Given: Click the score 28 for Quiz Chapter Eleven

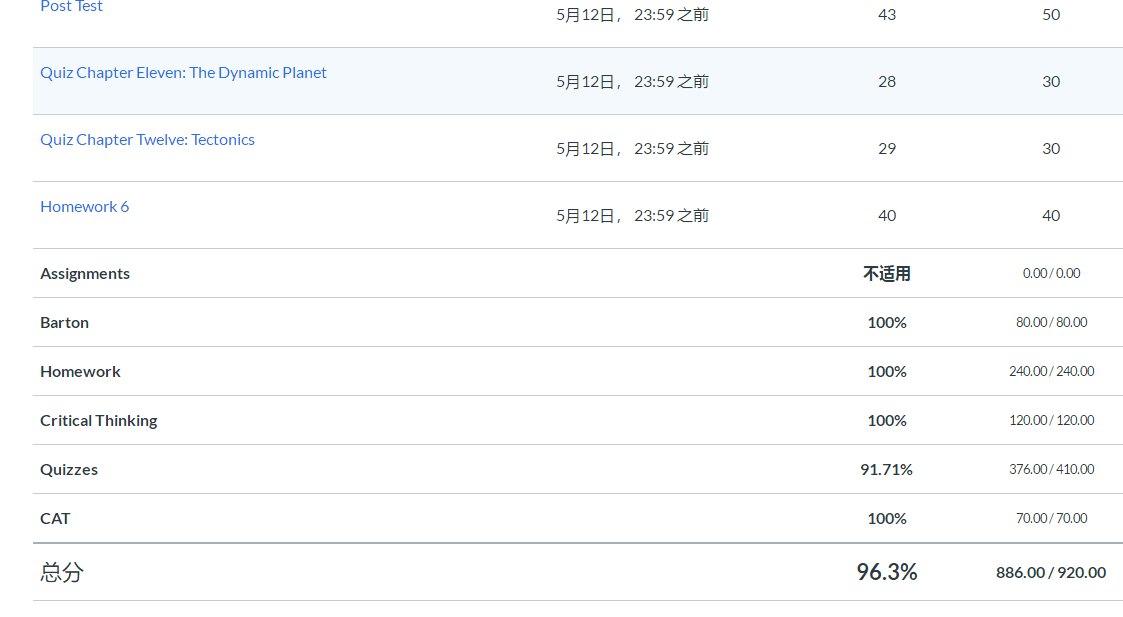Looking at the screenshot, I should point(886,82).
